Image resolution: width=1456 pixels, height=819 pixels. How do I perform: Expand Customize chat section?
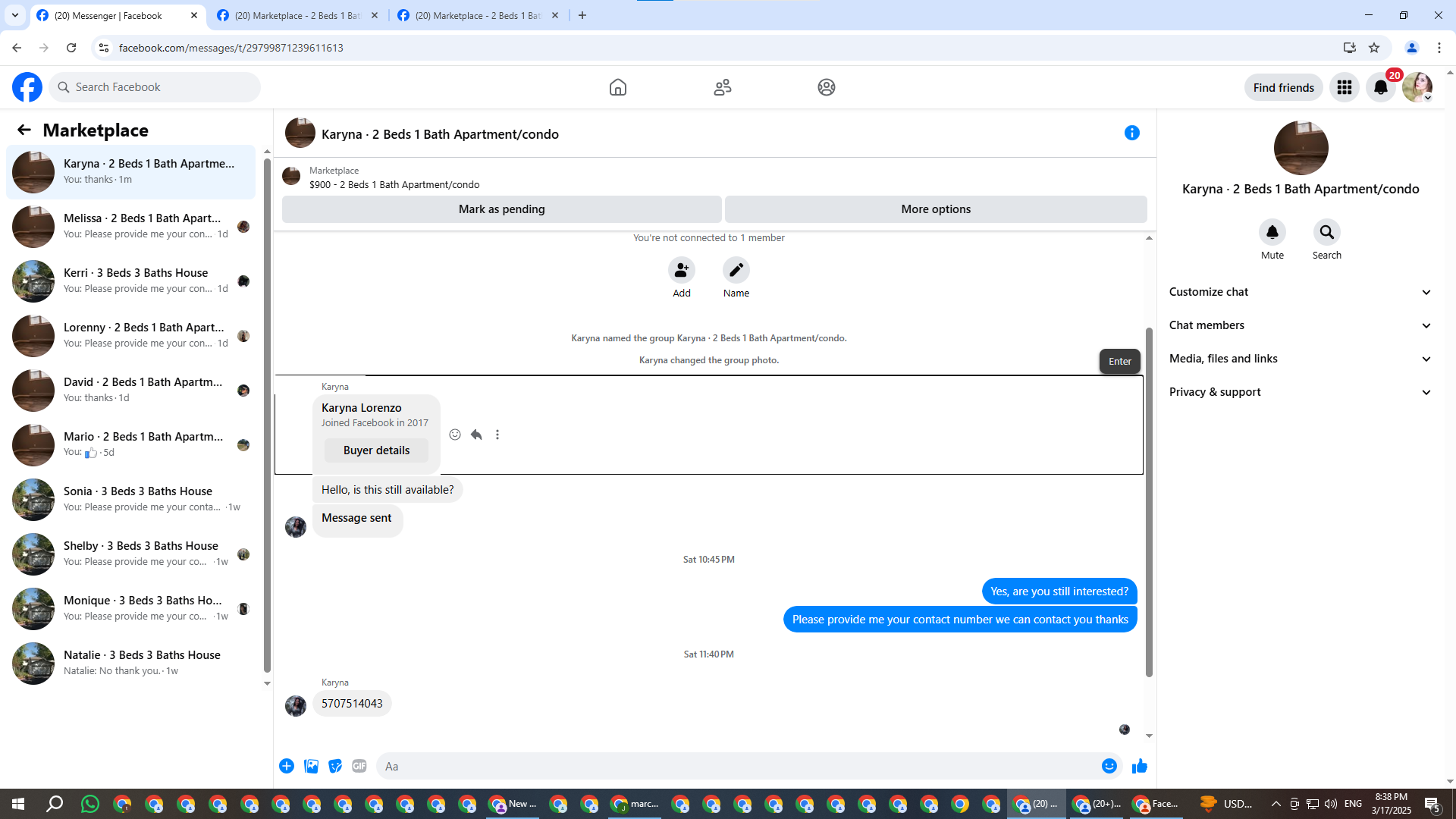(x=1301, y=292)
